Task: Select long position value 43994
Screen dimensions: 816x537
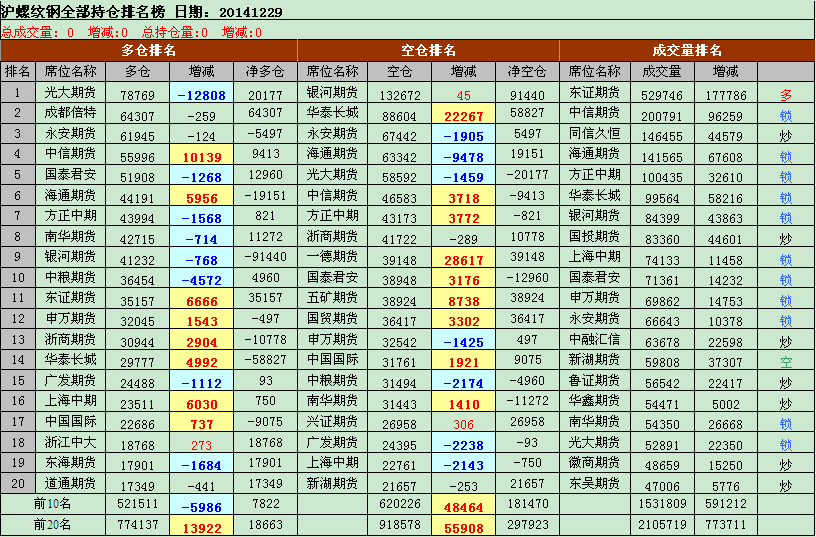Action: click(x=137, y=219)
